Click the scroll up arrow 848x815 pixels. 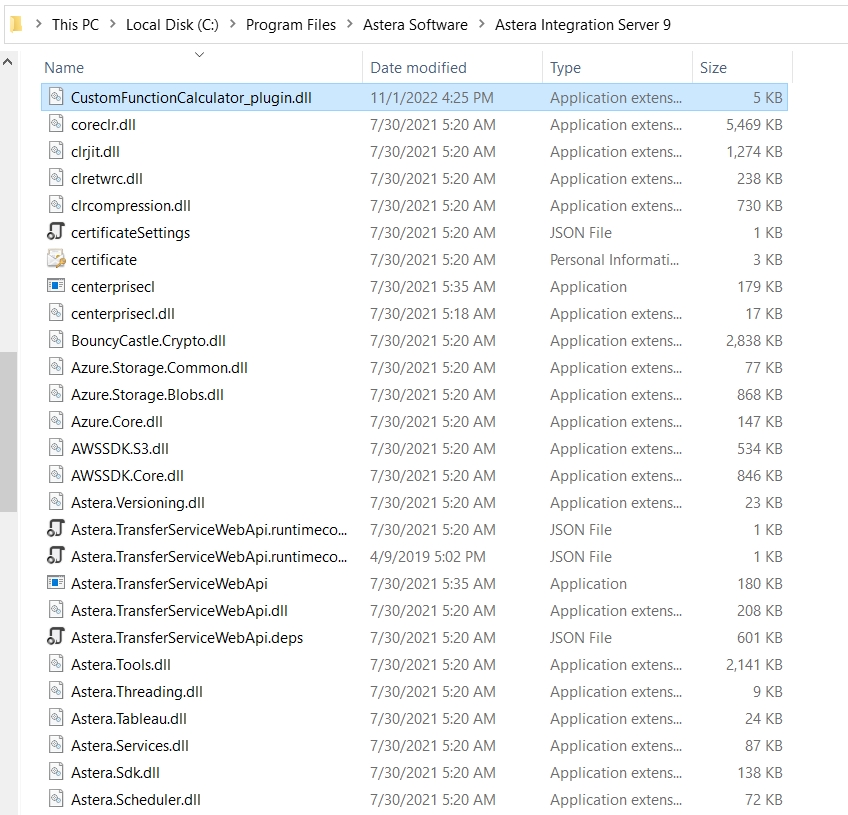[8, 62]
